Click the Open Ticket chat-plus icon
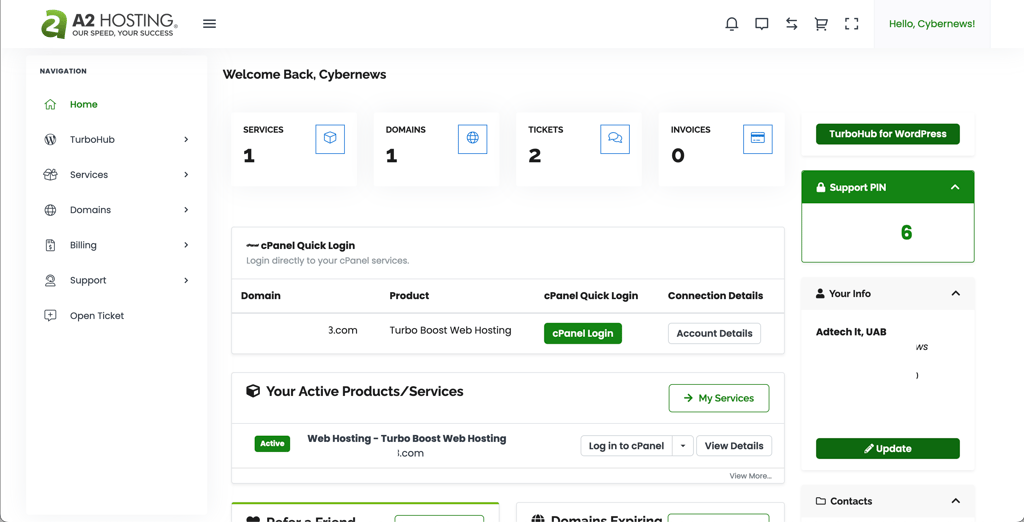 [x=50, y=316]
